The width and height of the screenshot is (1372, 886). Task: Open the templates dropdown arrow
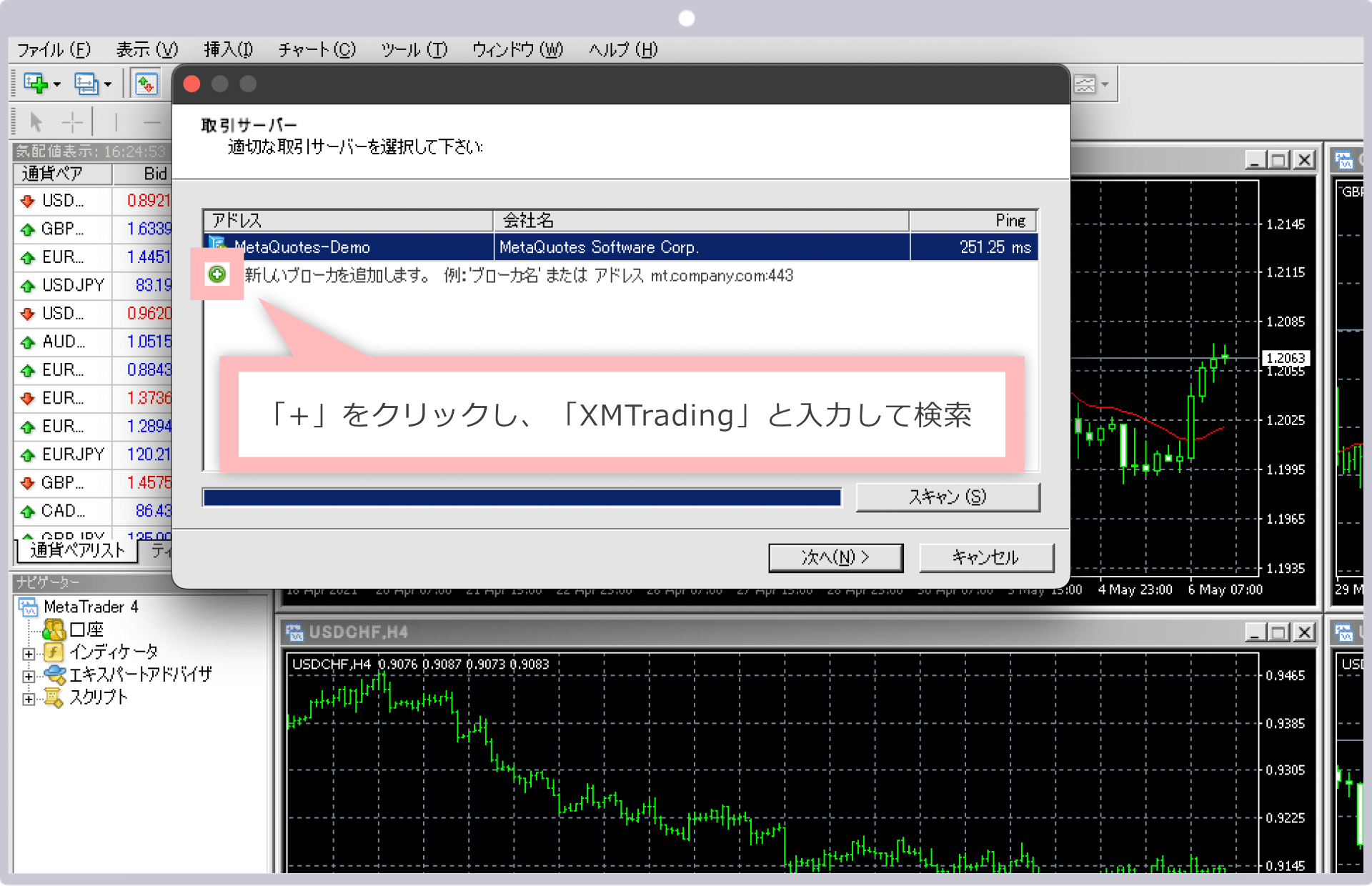tap(1105, 84)
